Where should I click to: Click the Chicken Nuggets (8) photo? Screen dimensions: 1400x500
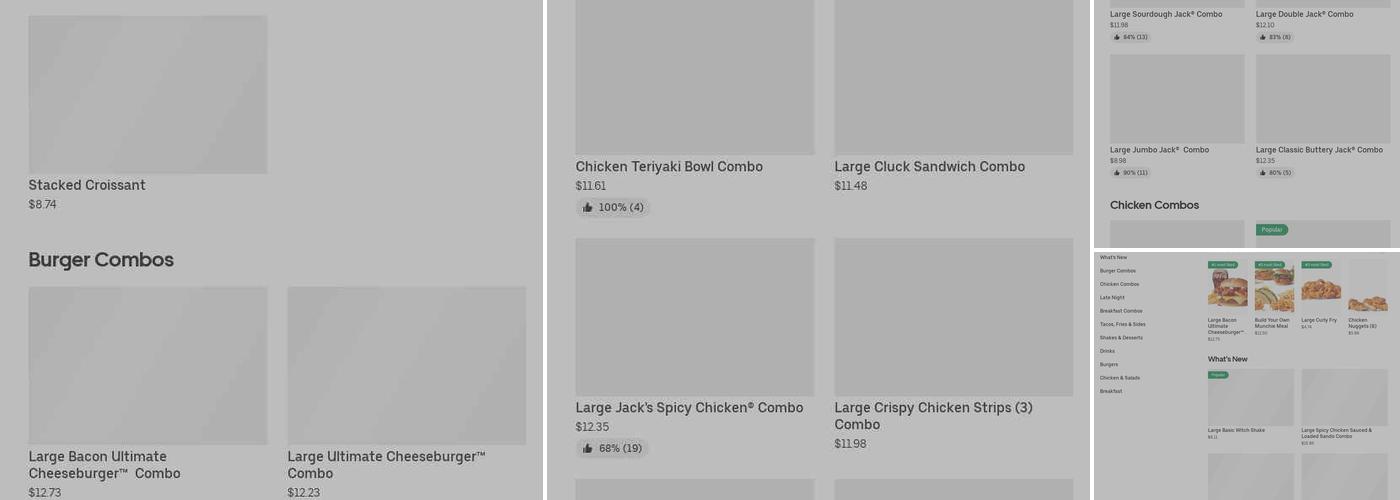[1367, 288]
